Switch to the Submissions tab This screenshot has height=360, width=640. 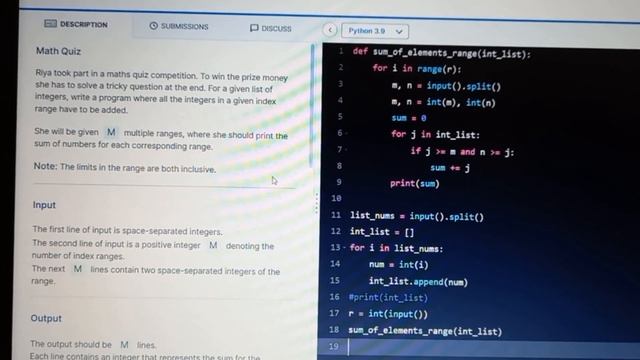point(179,26)
